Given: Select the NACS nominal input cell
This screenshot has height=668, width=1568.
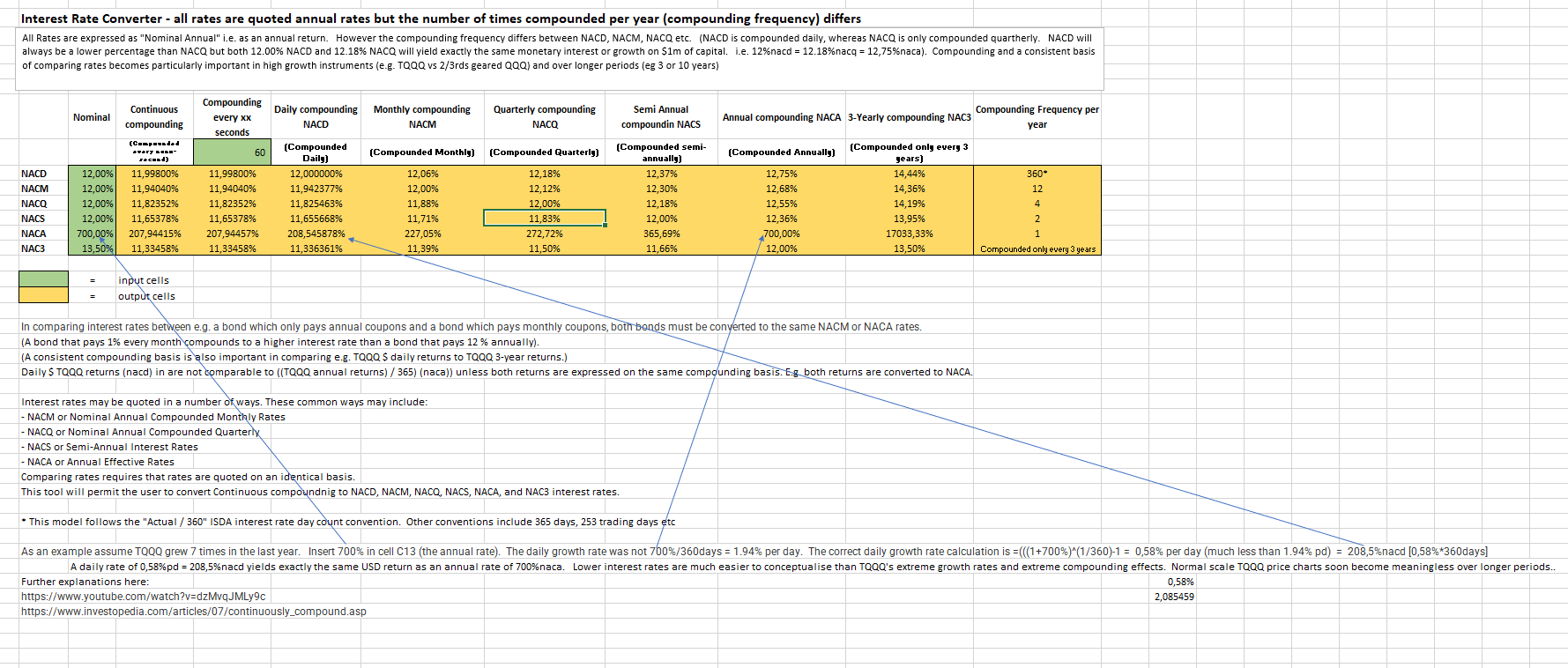Looking at the screenshot, I should (x=92, y=219).
